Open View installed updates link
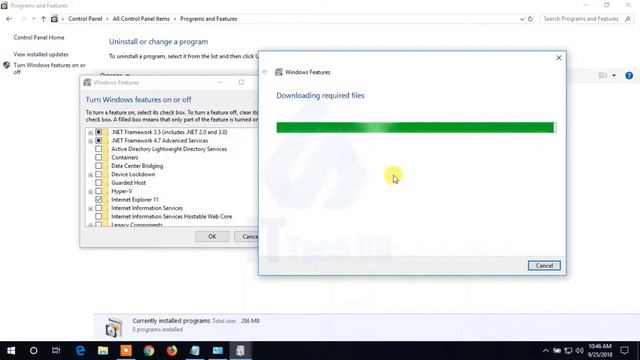640x360 pixels. click(41, 54)
